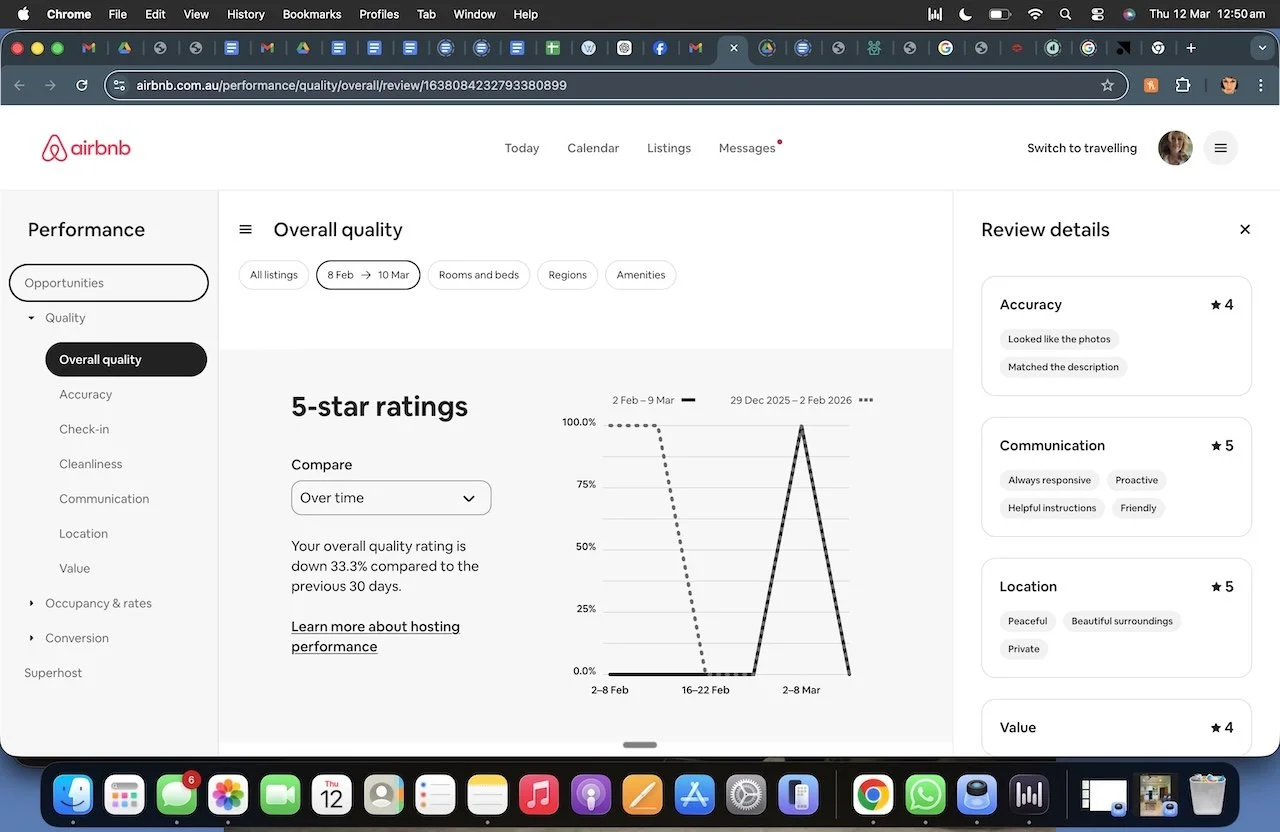Screen dimensions: 1280x832
Task: Click the bookmark star in the address bar
Action: [1109, 85]
